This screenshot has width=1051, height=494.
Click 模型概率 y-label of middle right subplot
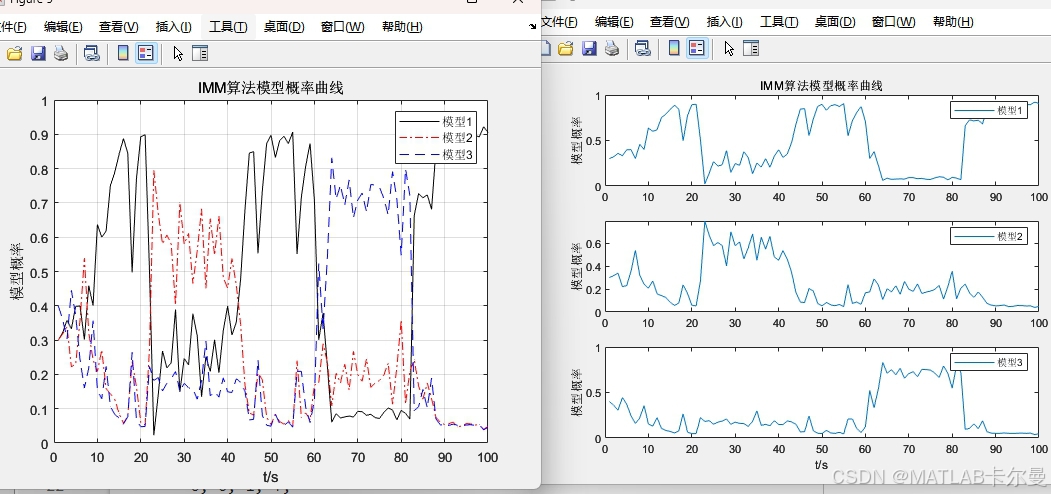[x=576, y=266]
